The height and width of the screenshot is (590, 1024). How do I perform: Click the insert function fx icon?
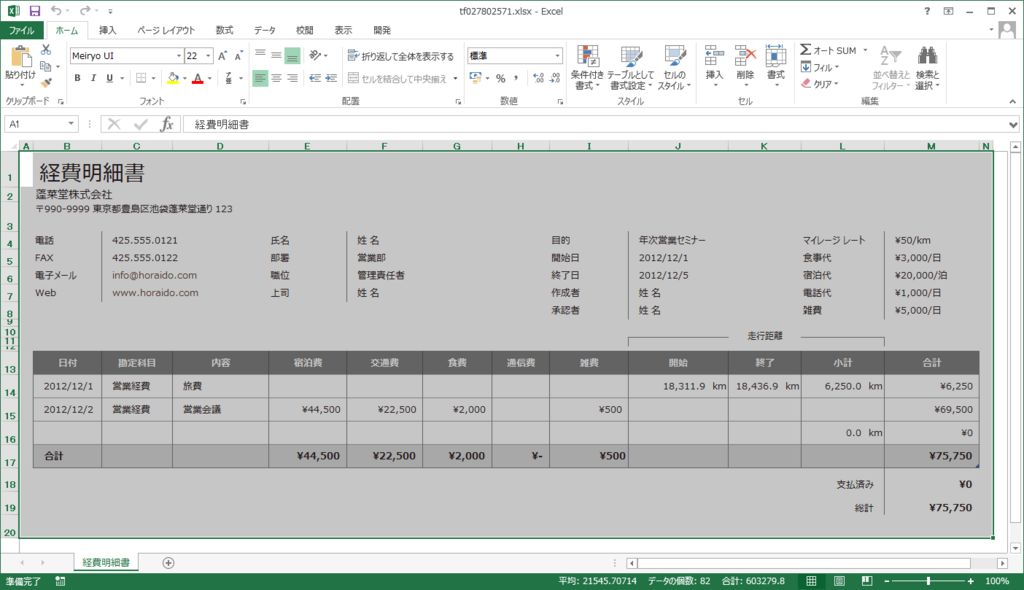(x=167, y=124)
